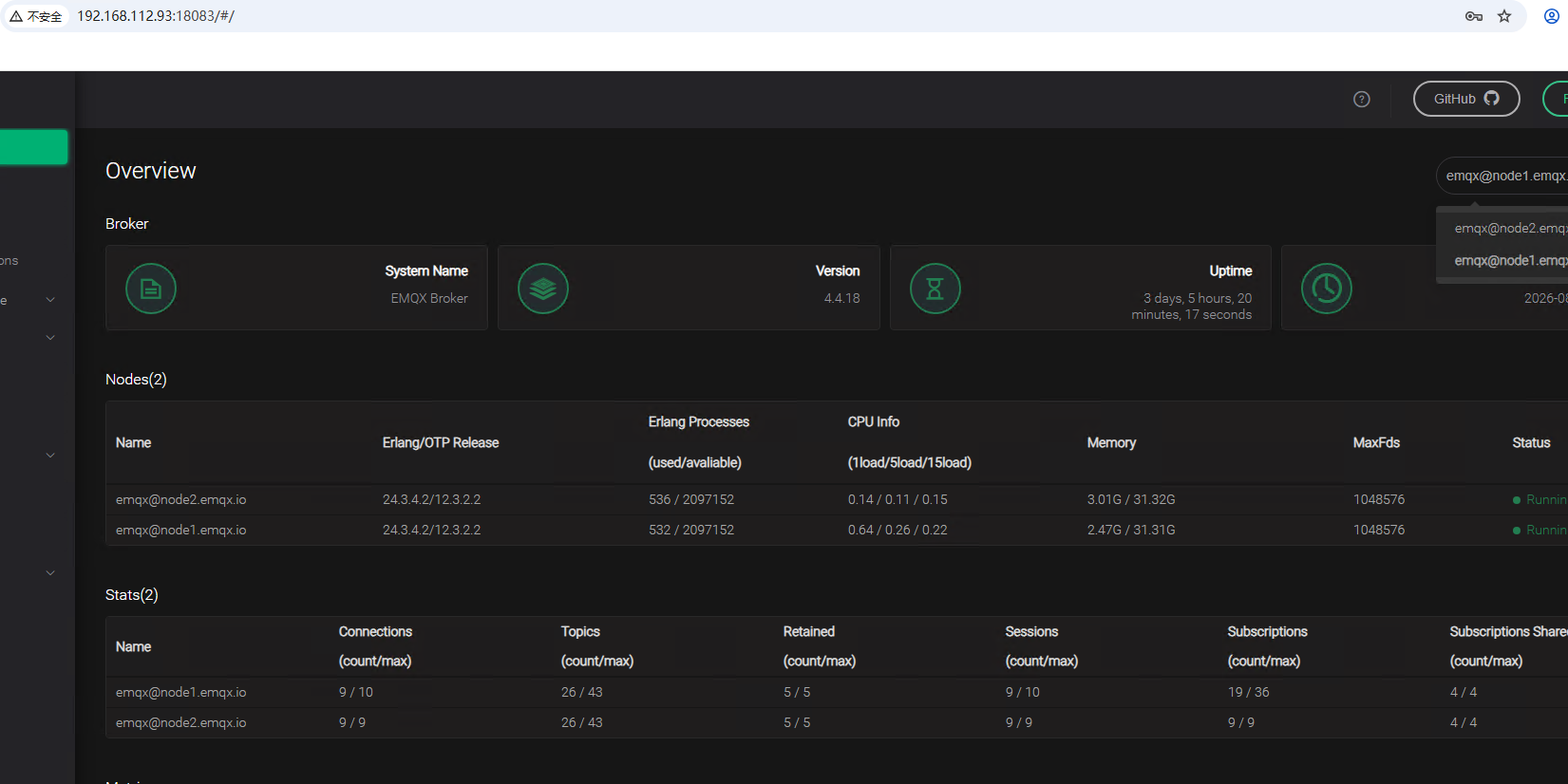The image size is (1568, 784).
Task: Click the Erlang processes value 532 / 2097152
Action: [x=691, y=530]
